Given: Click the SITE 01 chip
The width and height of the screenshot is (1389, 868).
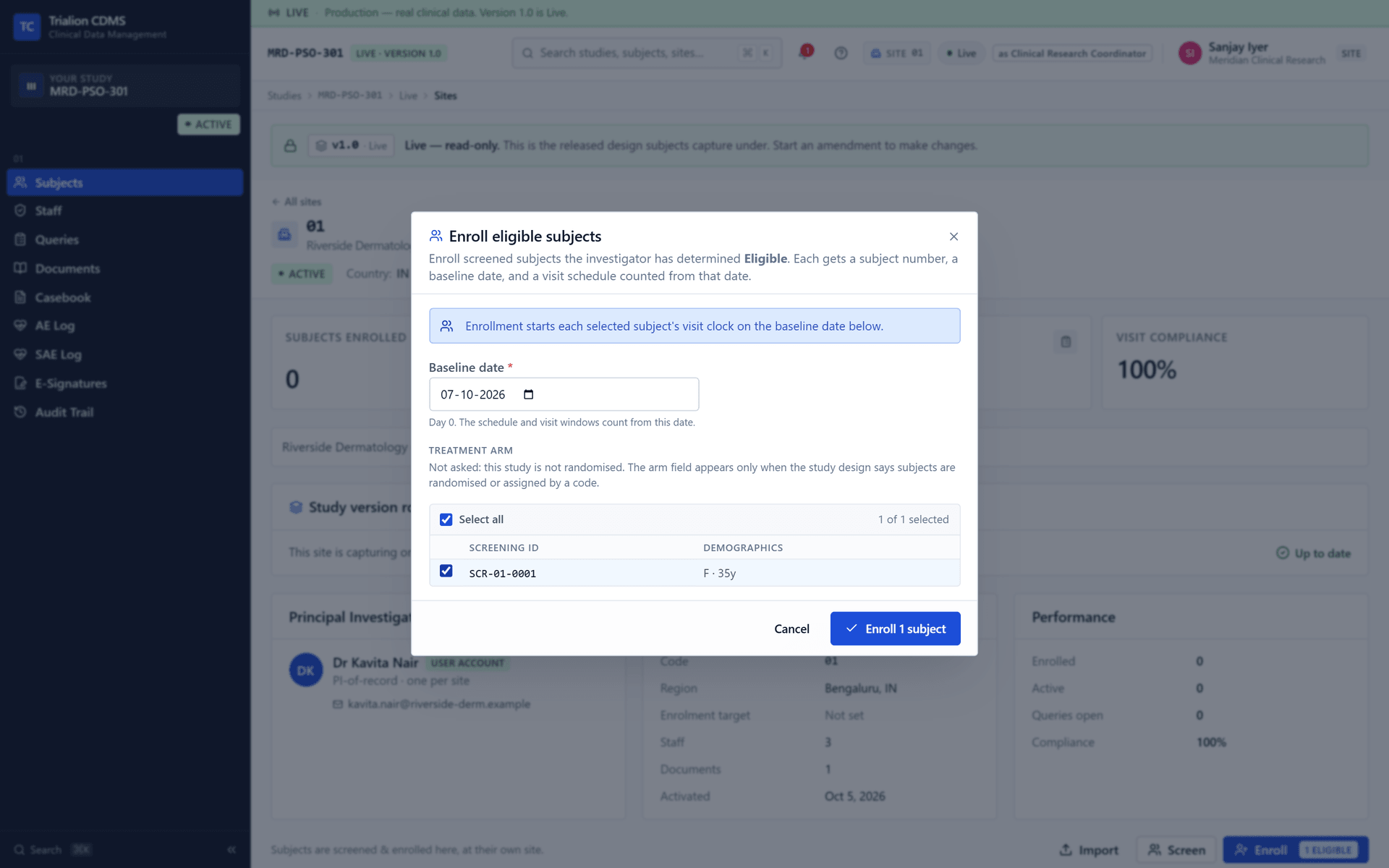Looking at the screenshot, I should [x=896, y=53].
